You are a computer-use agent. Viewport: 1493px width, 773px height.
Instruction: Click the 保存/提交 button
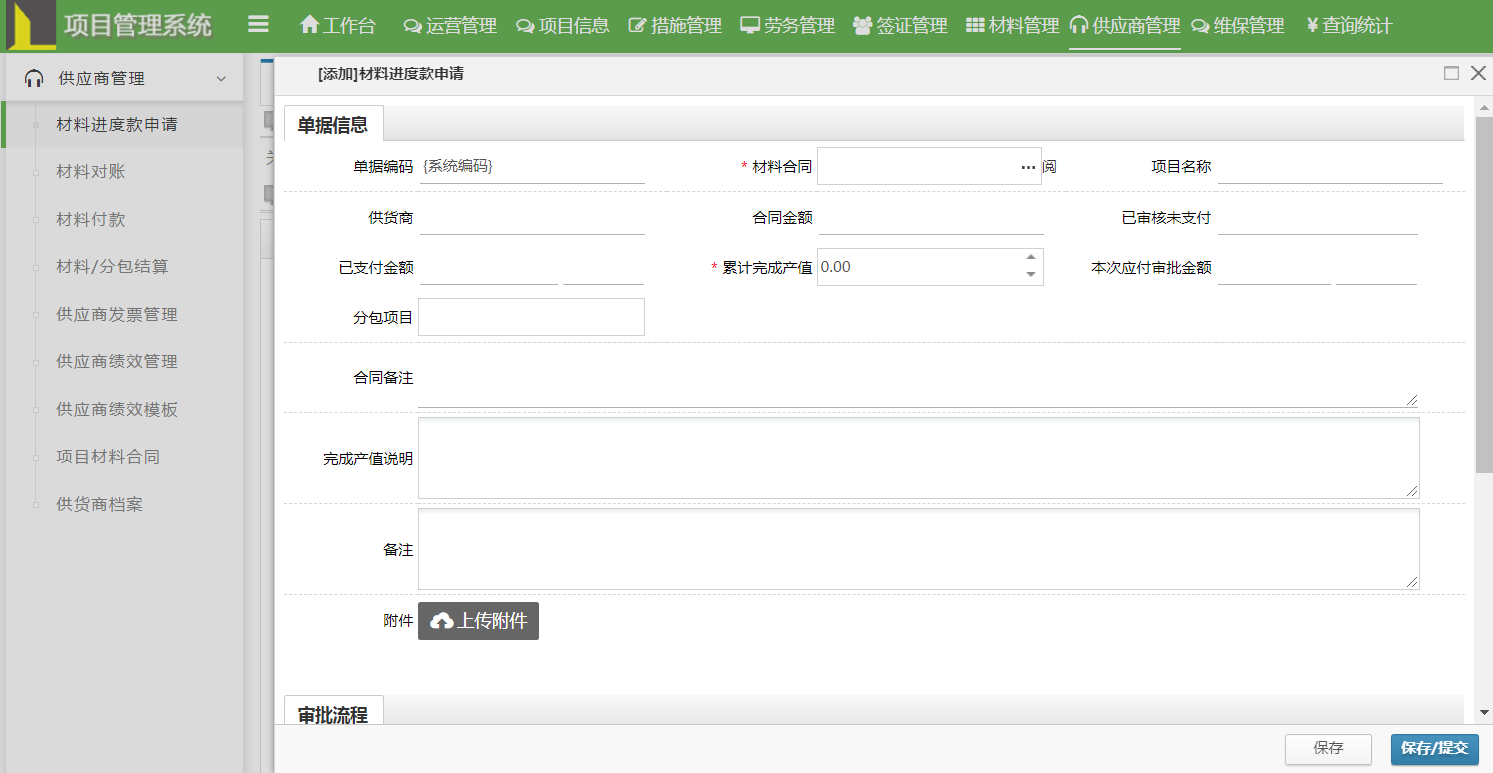point(1434,748)
